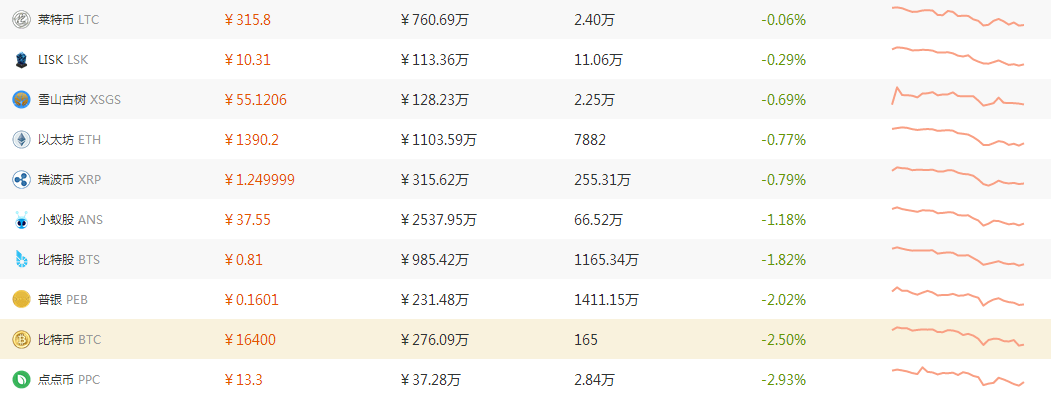Click the LISK LSK coin icon

(x=21, y=60)
